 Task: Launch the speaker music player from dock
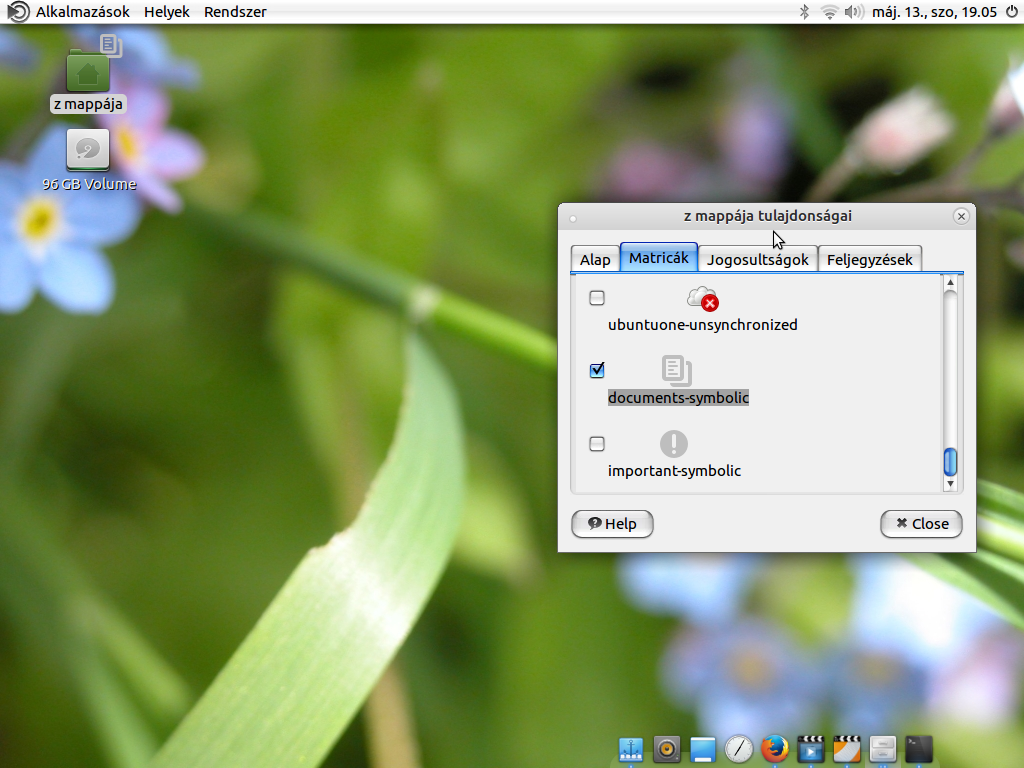tap(667, 749)
